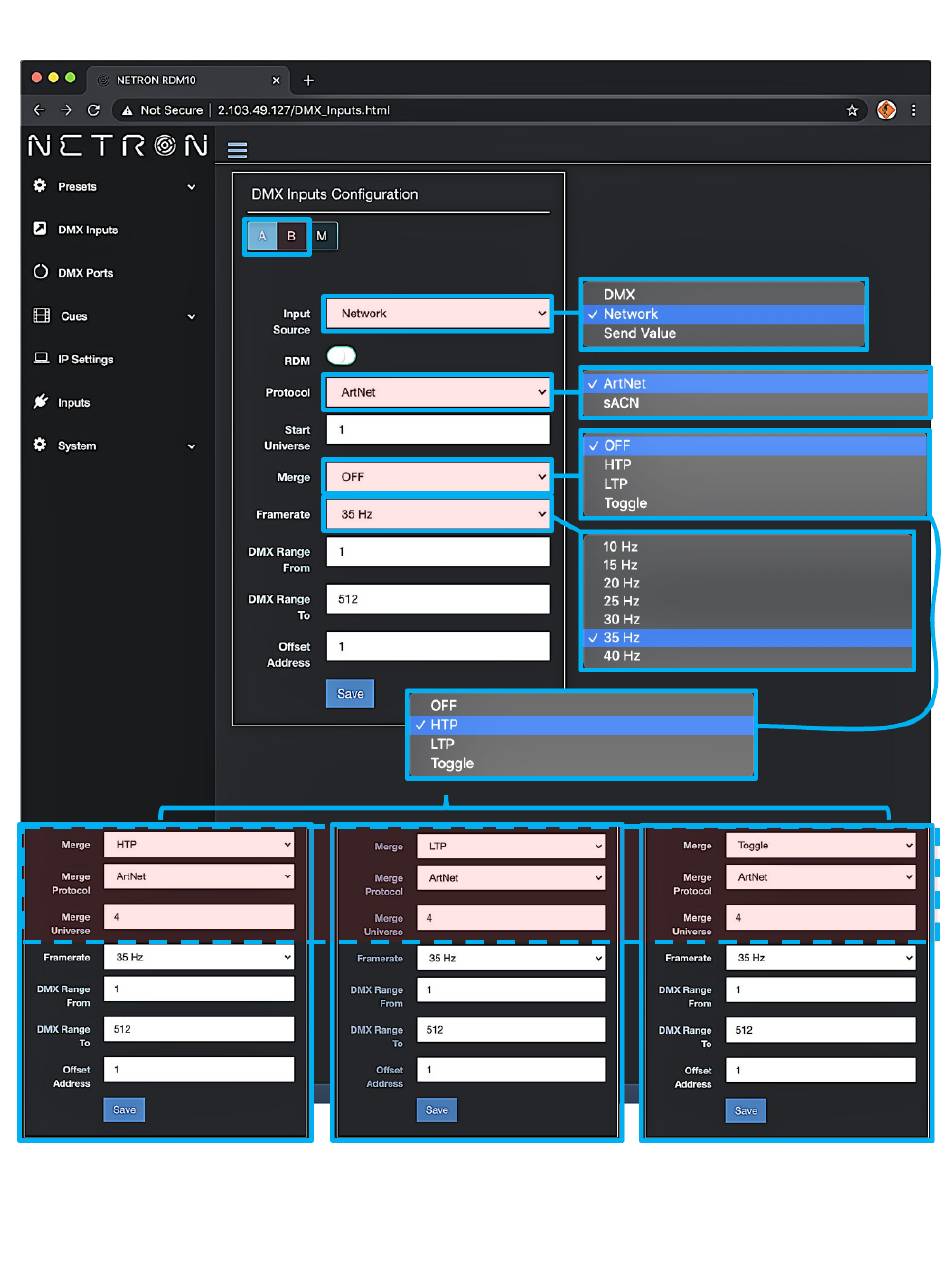Viewport: 950px width, 1276px height.
Task: Click Merge Universe field in the Toggle panel
Action: pyautogui.click(x=820, y=918)
